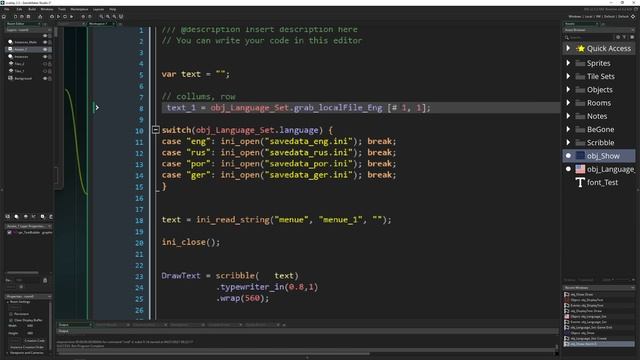Image resolution: width=640 pixels, height=360 pixels.
Task: Click the Creation Code button in Room Settings
Action: click(34, 340)
